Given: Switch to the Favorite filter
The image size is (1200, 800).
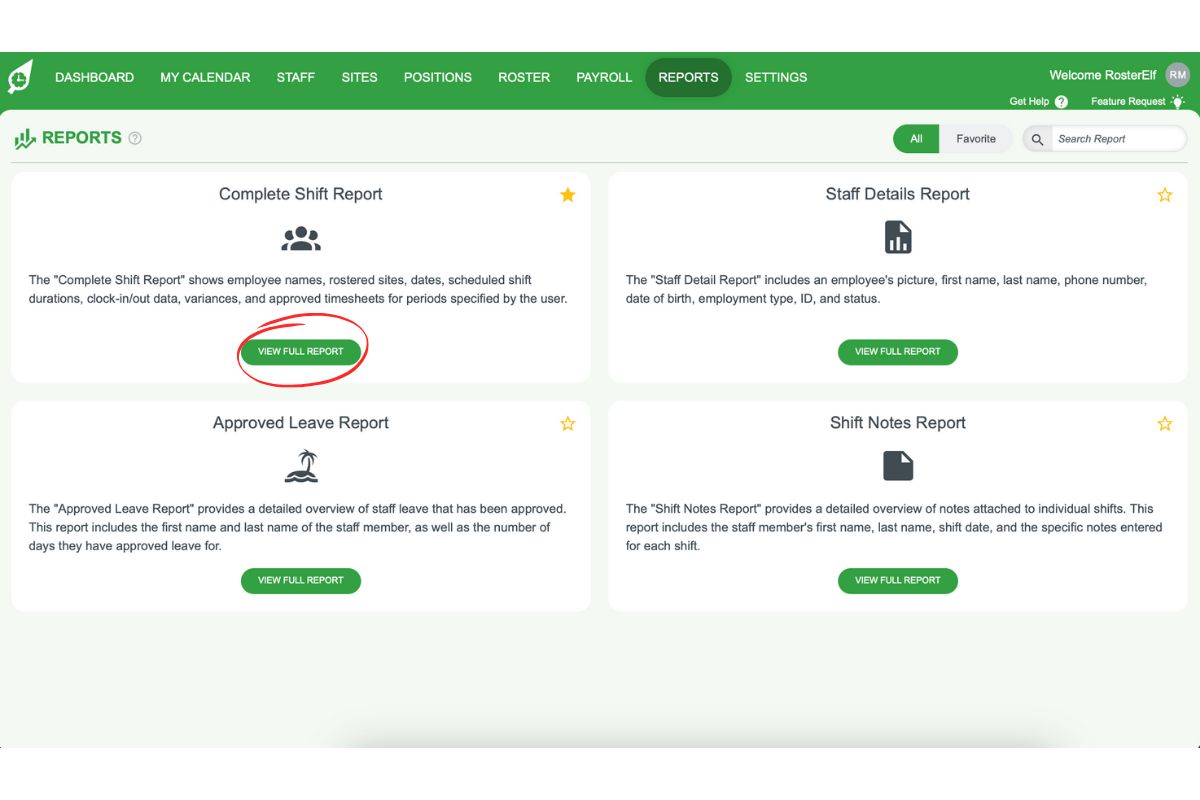Looking at the screenshot, I should [x=976, y=139].
